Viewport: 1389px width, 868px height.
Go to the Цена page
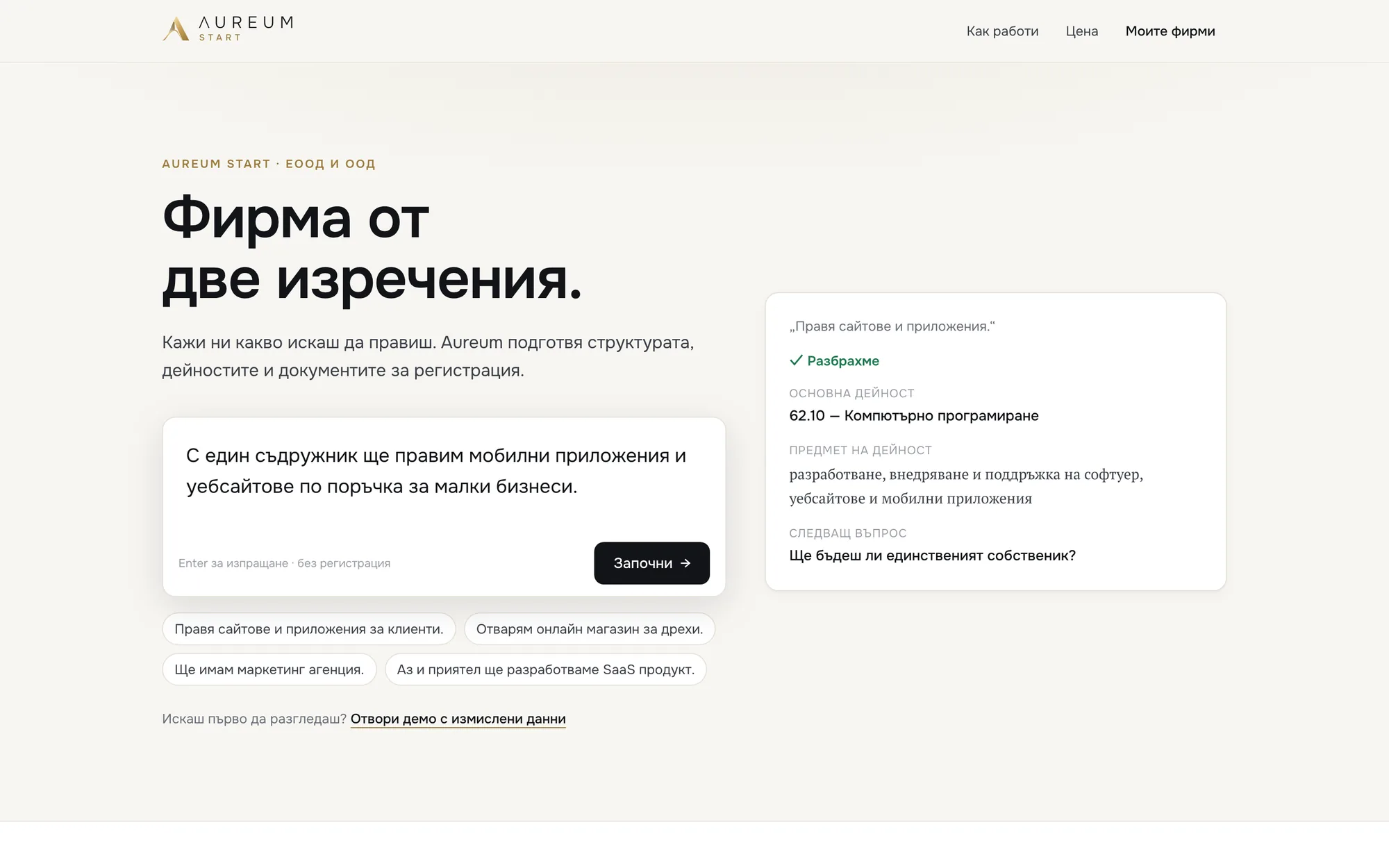(x=1081, y=31)
